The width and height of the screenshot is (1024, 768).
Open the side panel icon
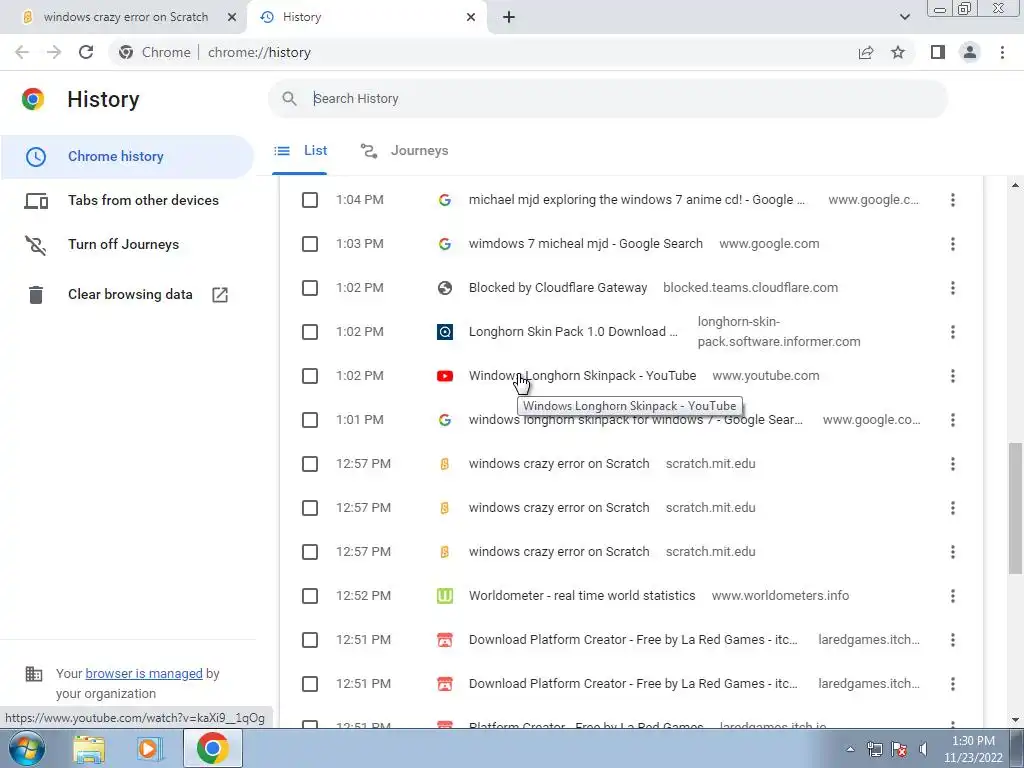point(938,52)
